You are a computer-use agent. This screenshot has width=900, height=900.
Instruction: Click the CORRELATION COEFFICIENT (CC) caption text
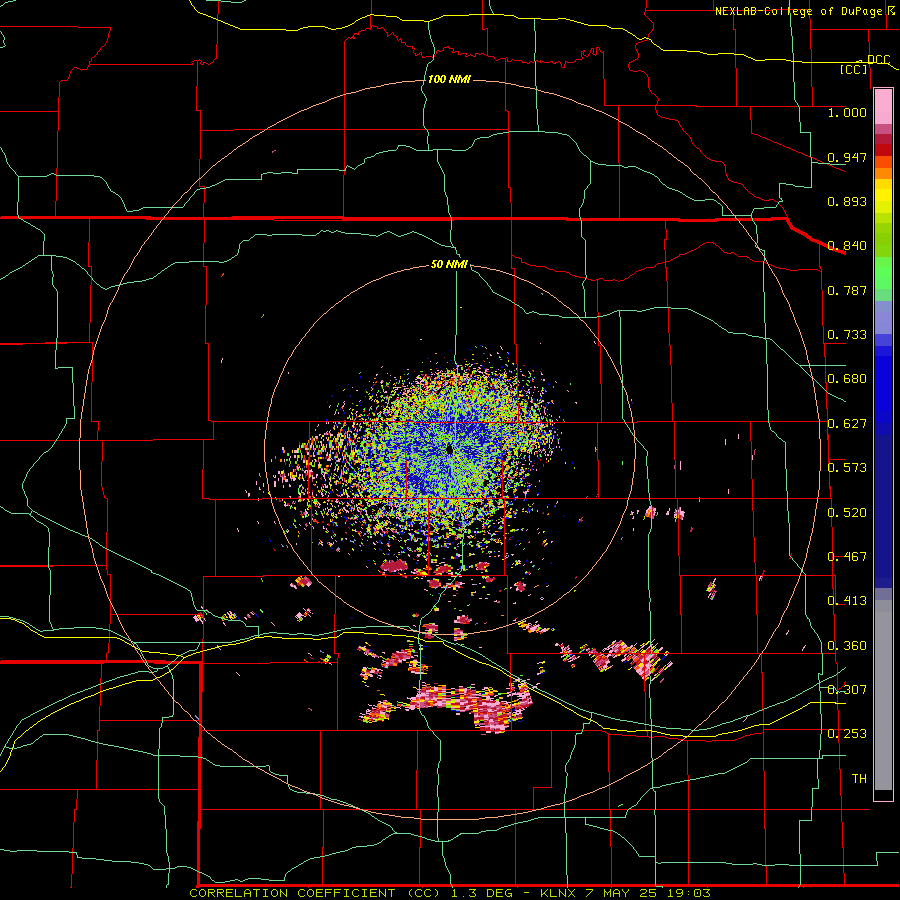(x=315, y=893)
